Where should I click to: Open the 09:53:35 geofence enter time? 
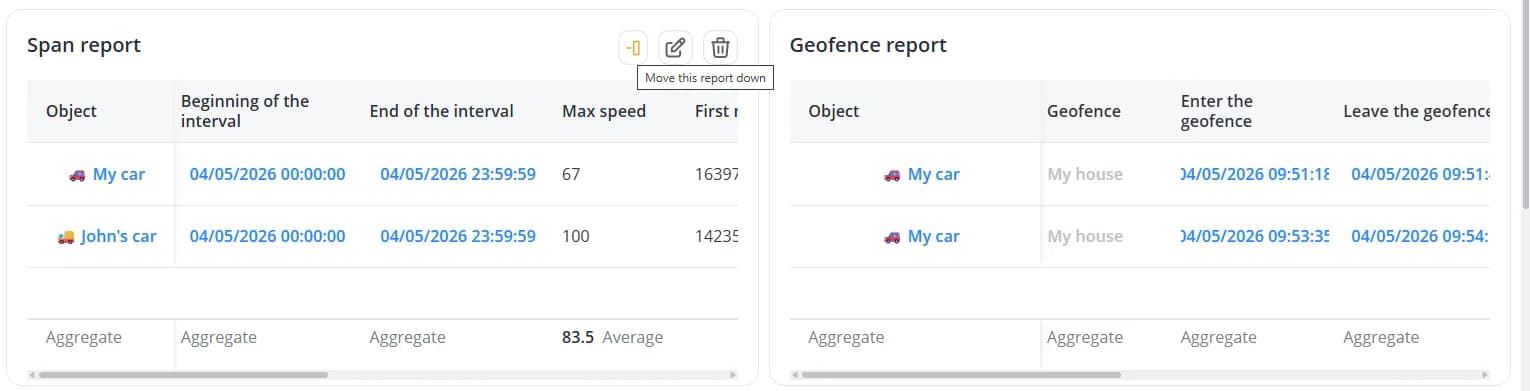(x=1255, y=237)
